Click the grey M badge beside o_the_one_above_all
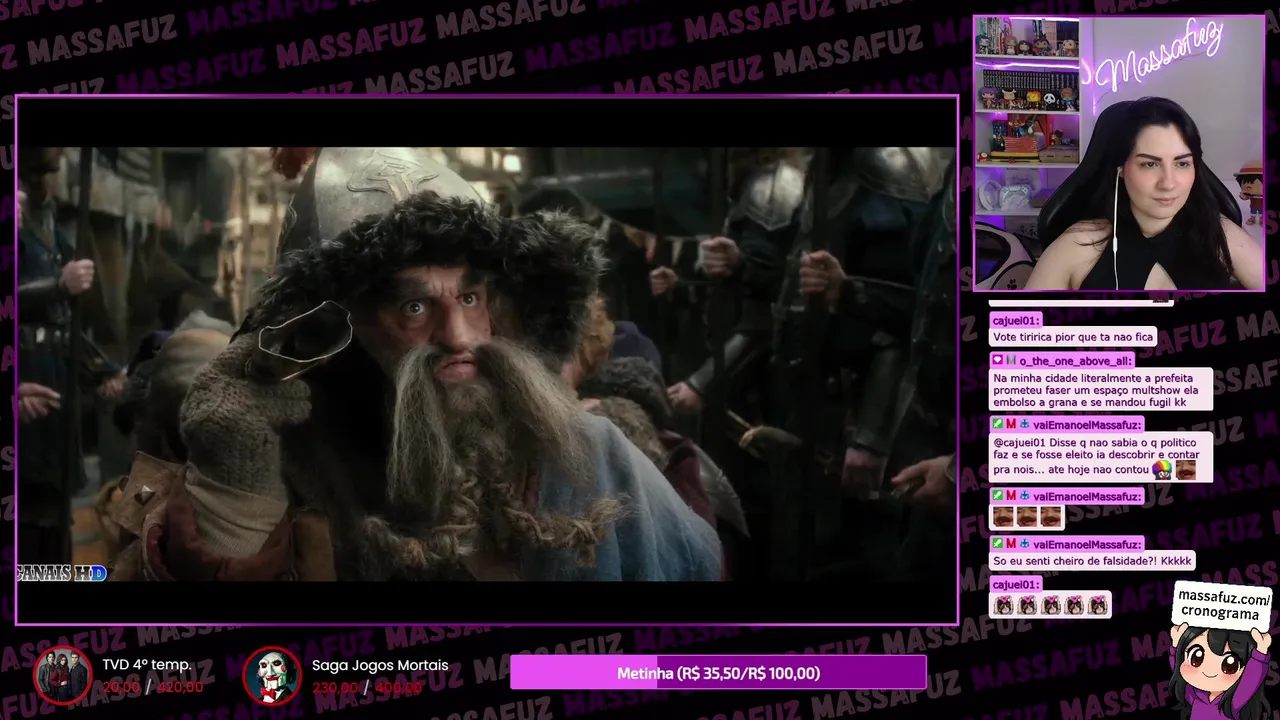This screenshot has height=720, width=1280. point(1010,360)
